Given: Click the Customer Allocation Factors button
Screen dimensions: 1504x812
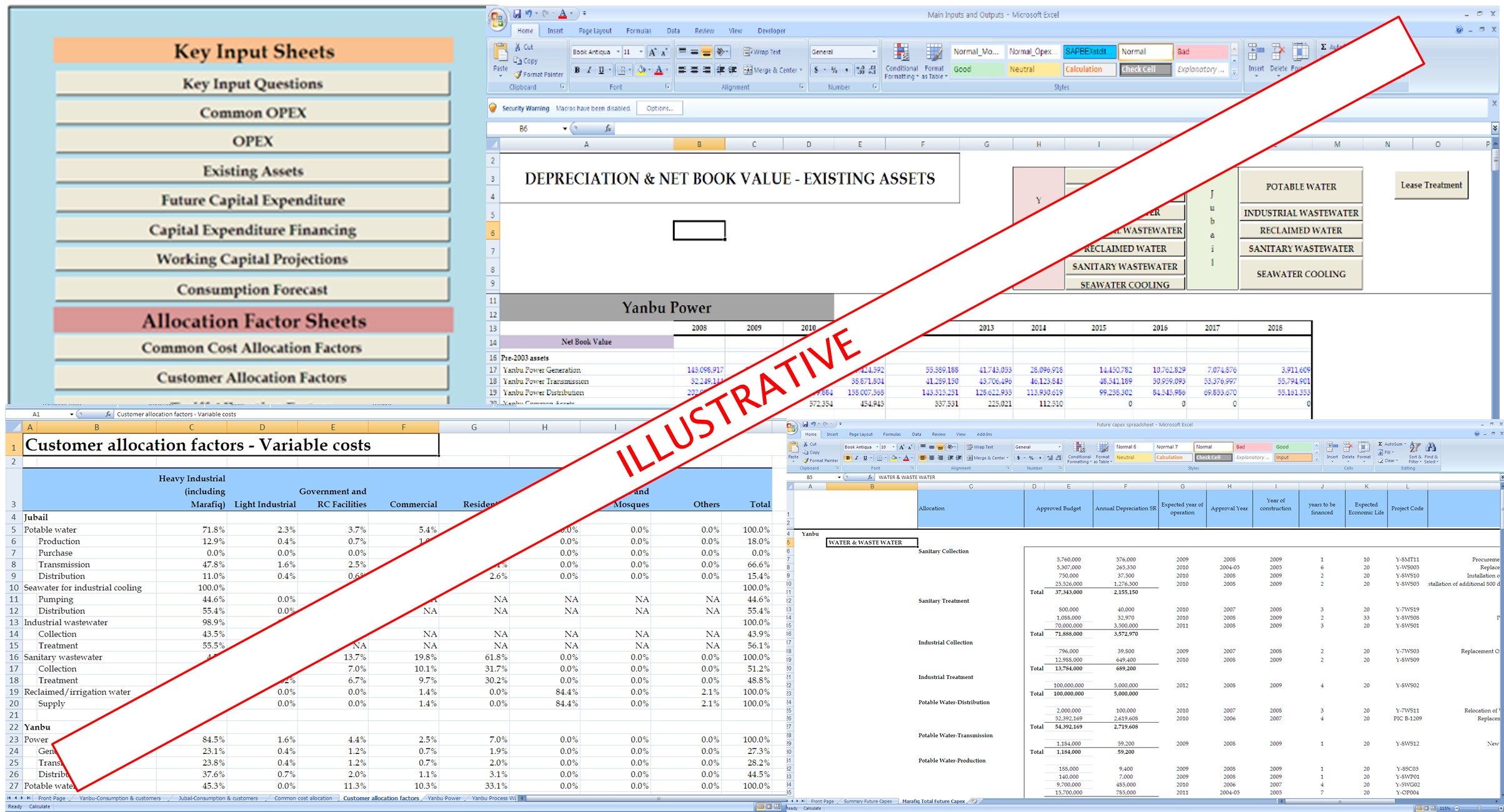Looking at the screenshot, I should 252,377.
